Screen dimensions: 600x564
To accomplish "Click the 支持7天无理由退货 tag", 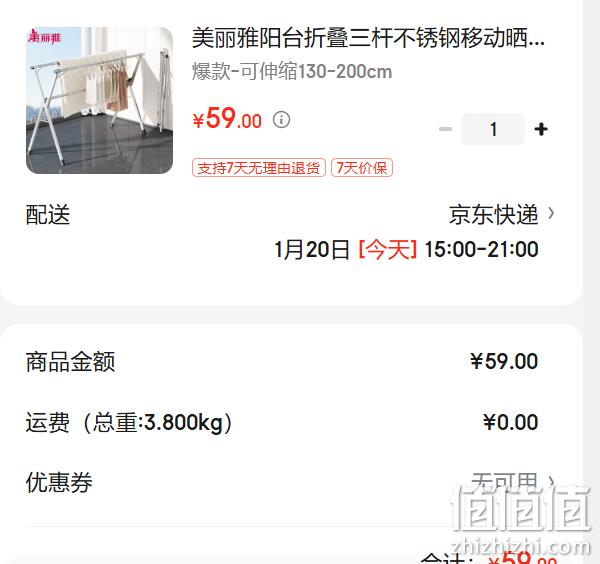I will [259, 168].
